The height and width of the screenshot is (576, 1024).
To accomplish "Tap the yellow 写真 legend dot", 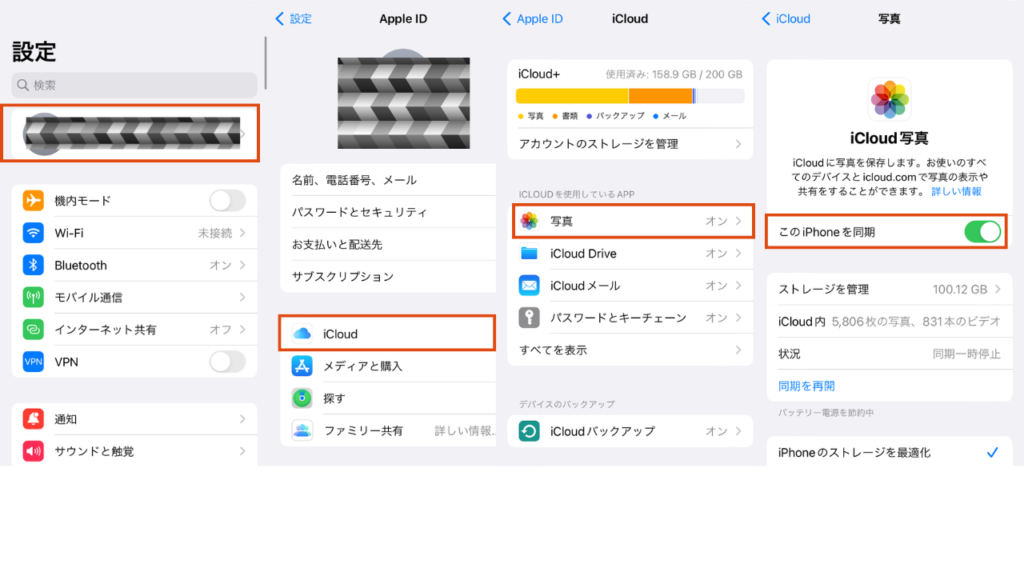I will pos(520,116).
